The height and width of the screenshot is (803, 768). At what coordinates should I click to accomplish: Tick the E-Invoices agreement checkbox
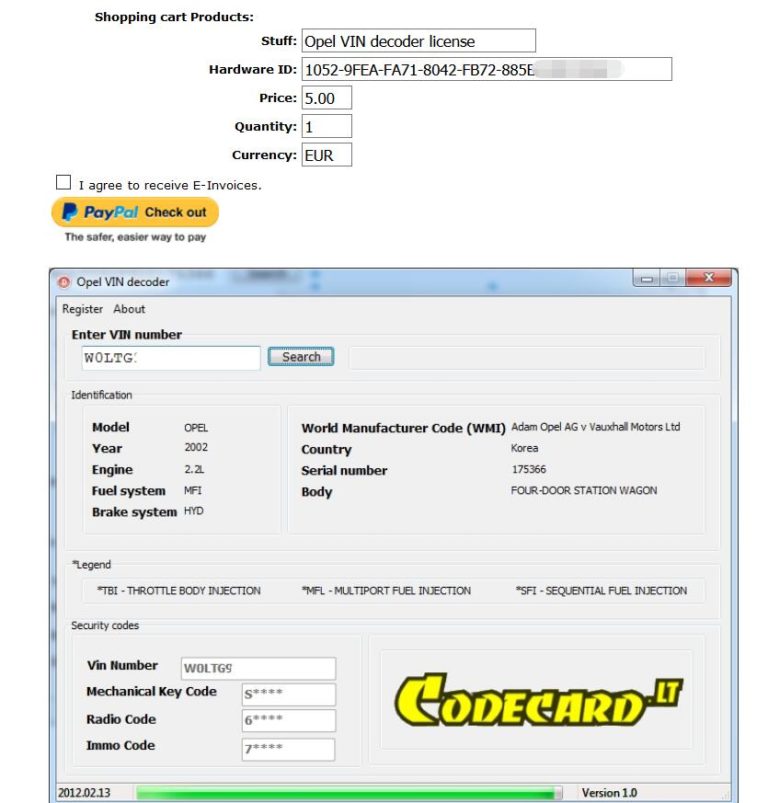(x=63, y=182)
